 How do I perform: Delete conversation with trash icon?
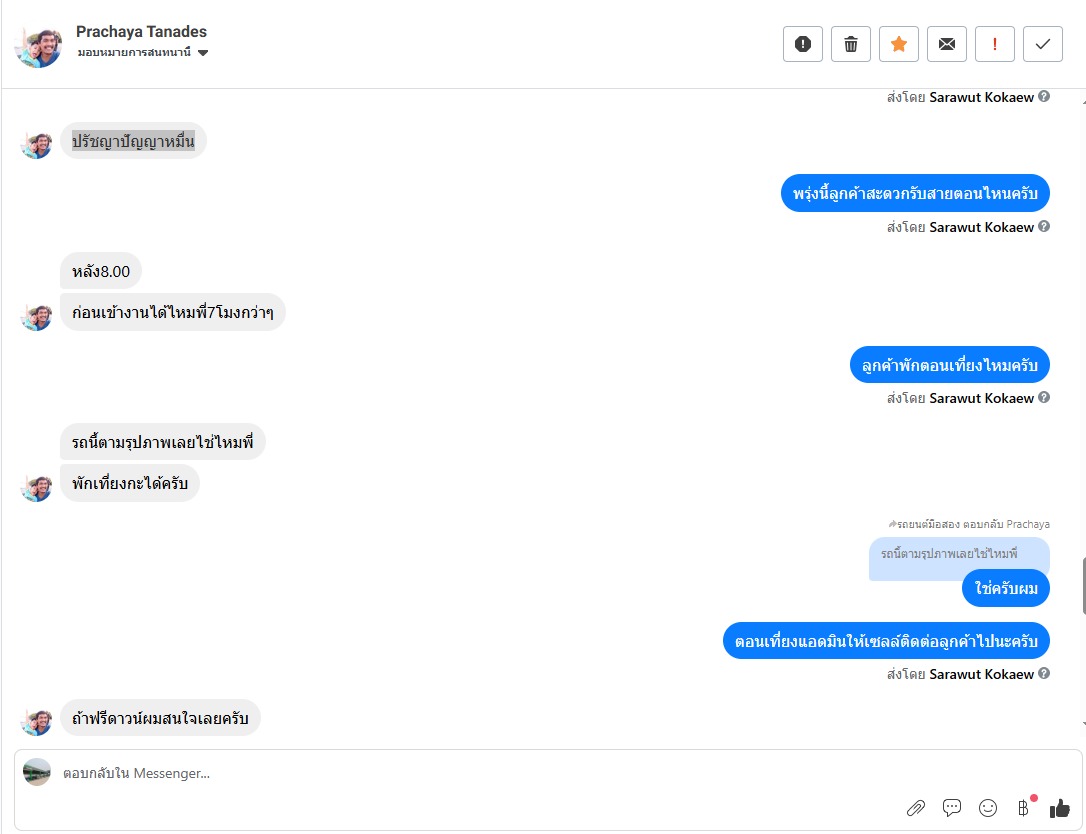click(851, 44)
